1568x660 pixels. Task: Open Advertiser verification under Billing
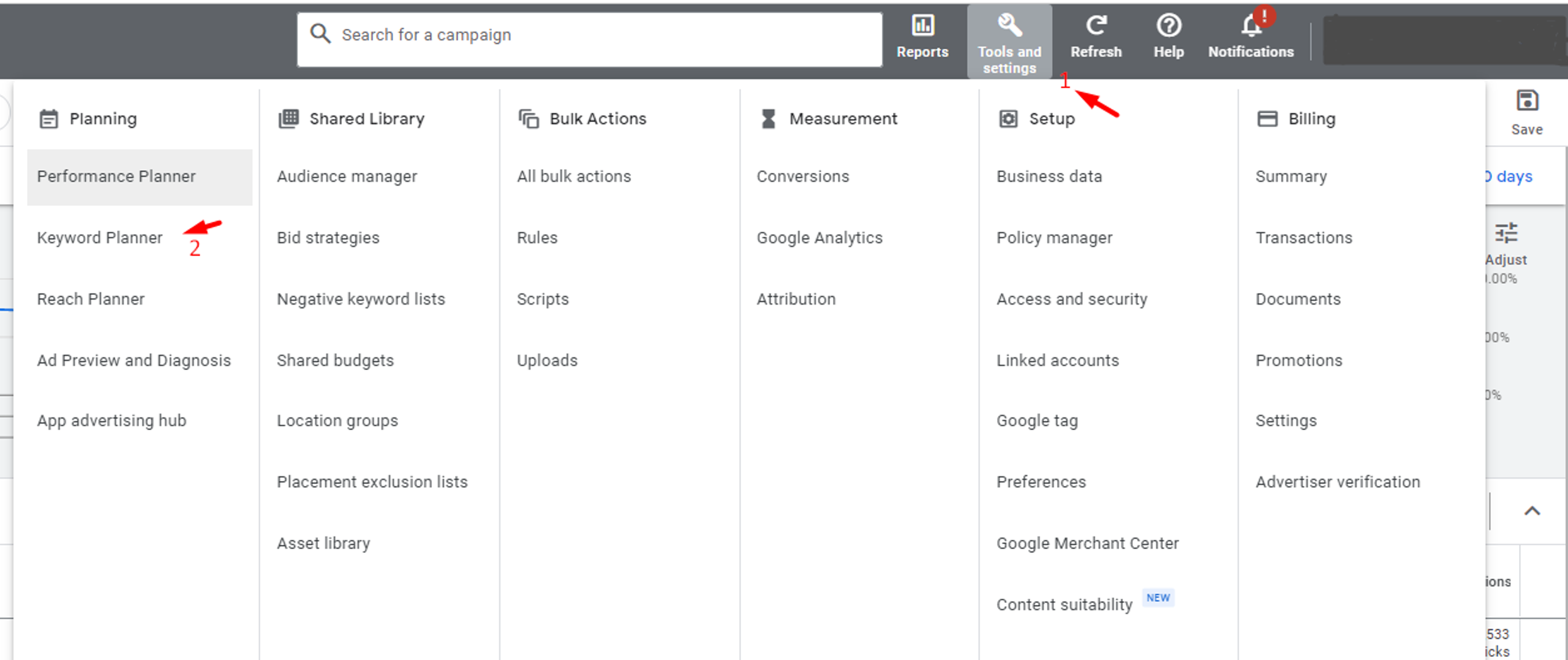pos(1338,482)
